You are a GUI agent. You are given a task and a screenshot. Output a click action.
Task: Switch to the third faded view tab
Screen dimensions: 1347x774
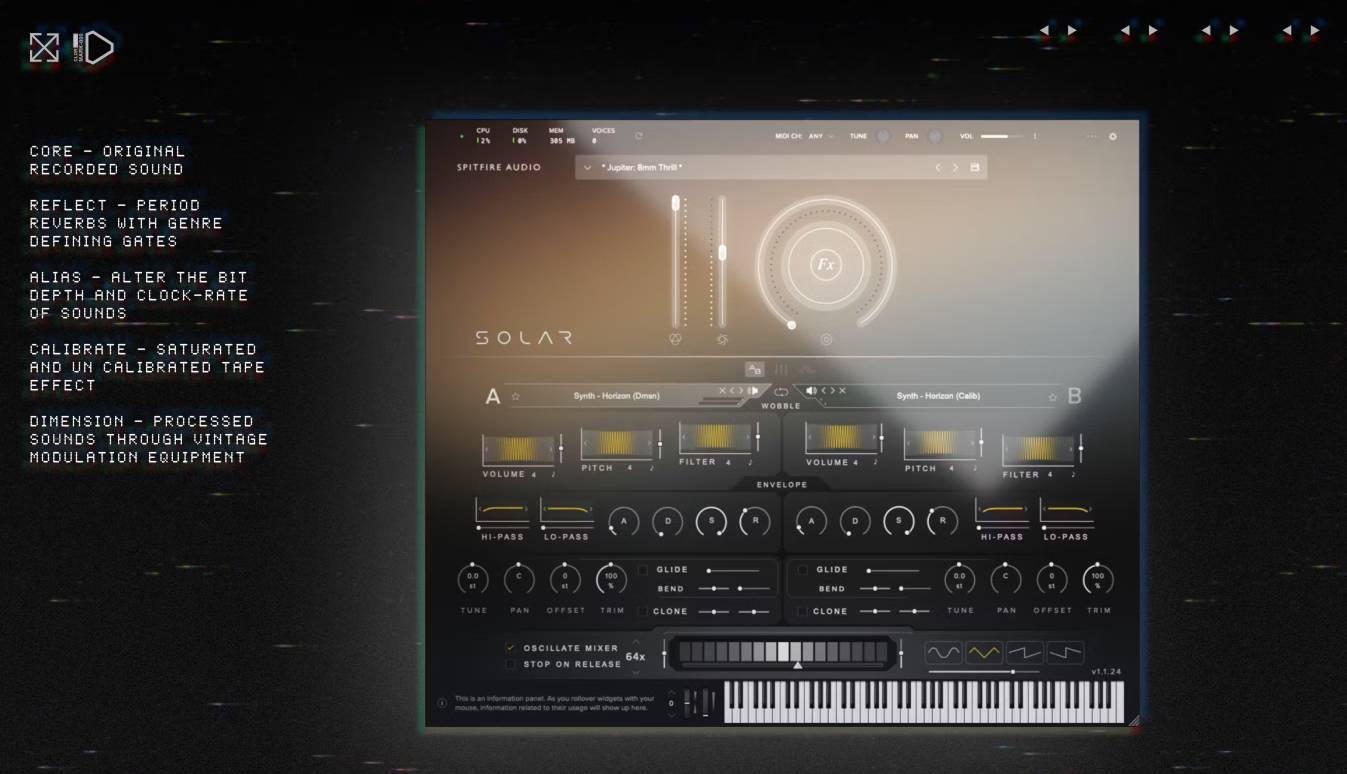[807, 370]
